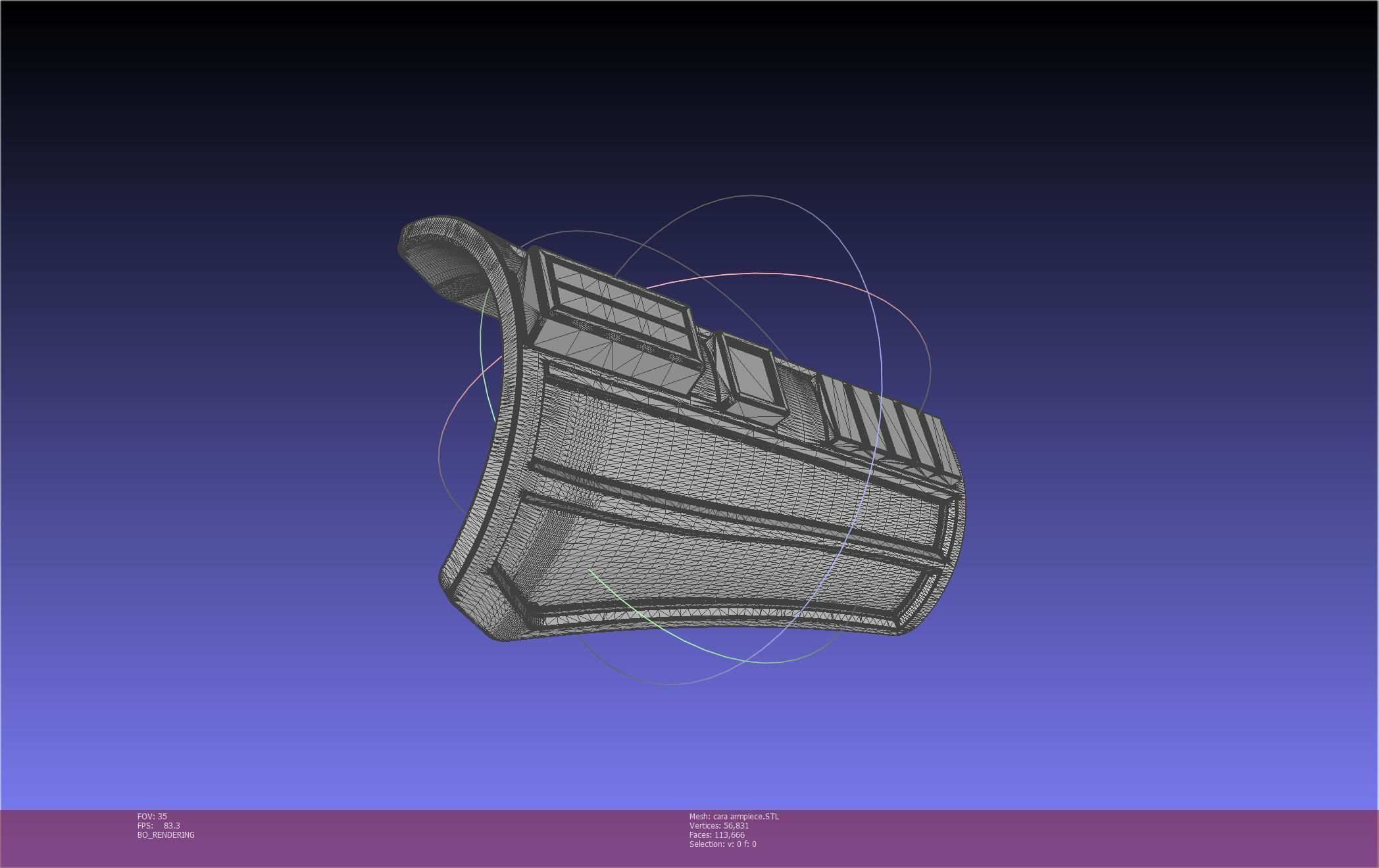This screenshot has width=1379, height=868.
Task: Click the 'FOV: 35' status text
Action: pyautogui.click(x=152, y=816)
